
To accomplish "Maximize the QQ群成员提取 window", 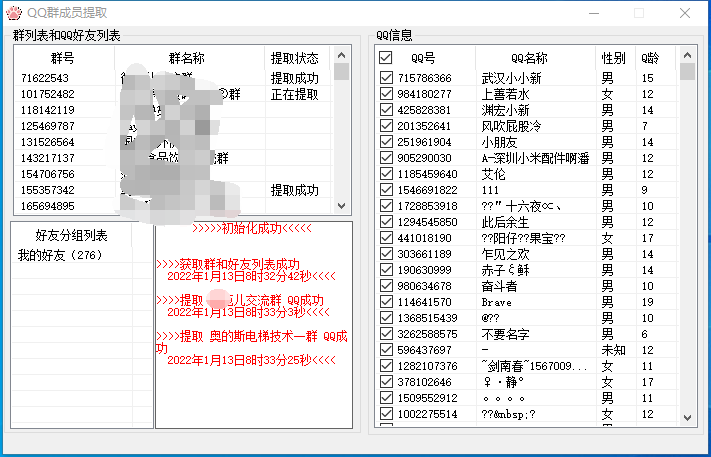I will (639, 13).
